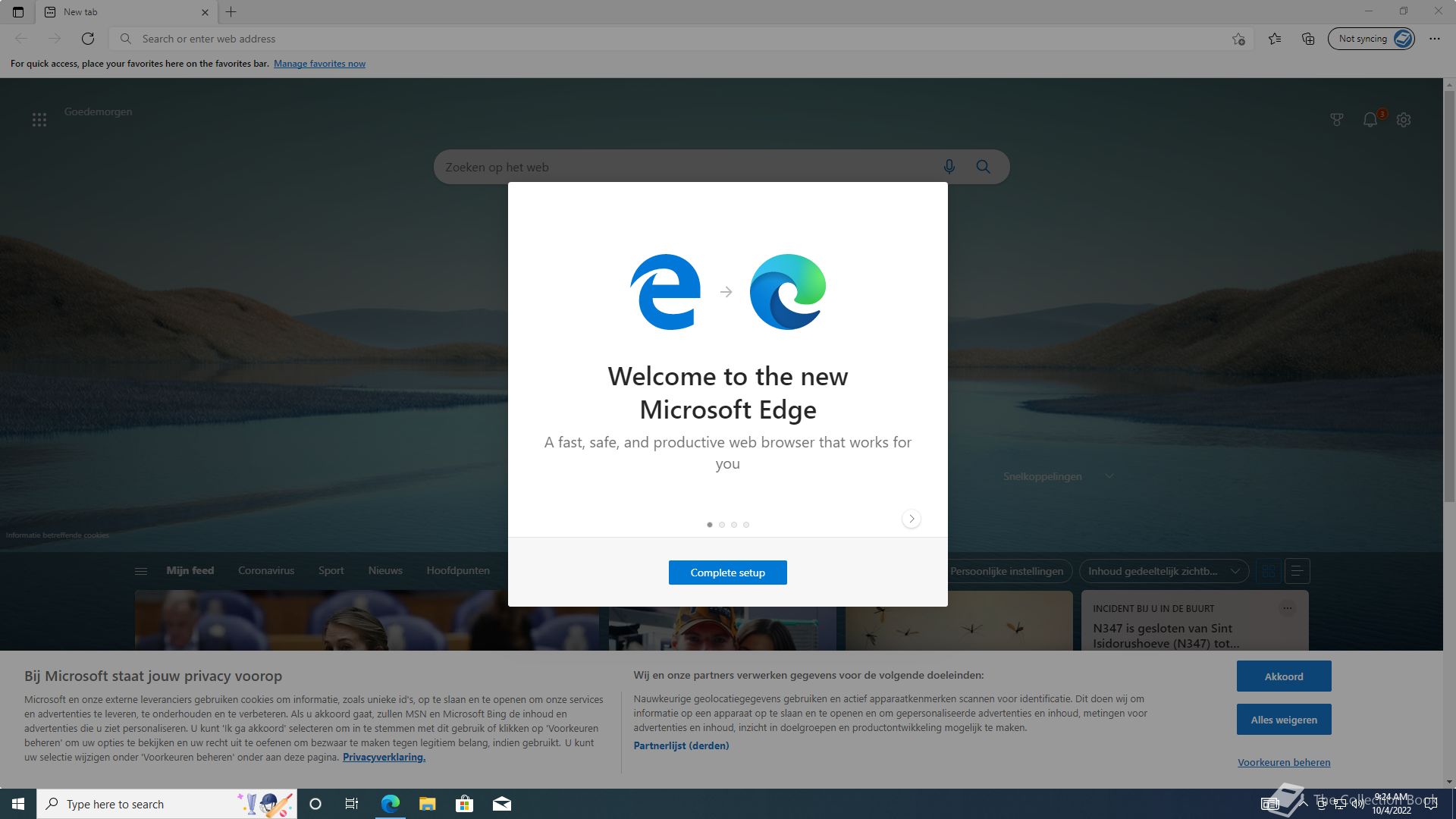Select the second welcome slide dot

[722, 525]
